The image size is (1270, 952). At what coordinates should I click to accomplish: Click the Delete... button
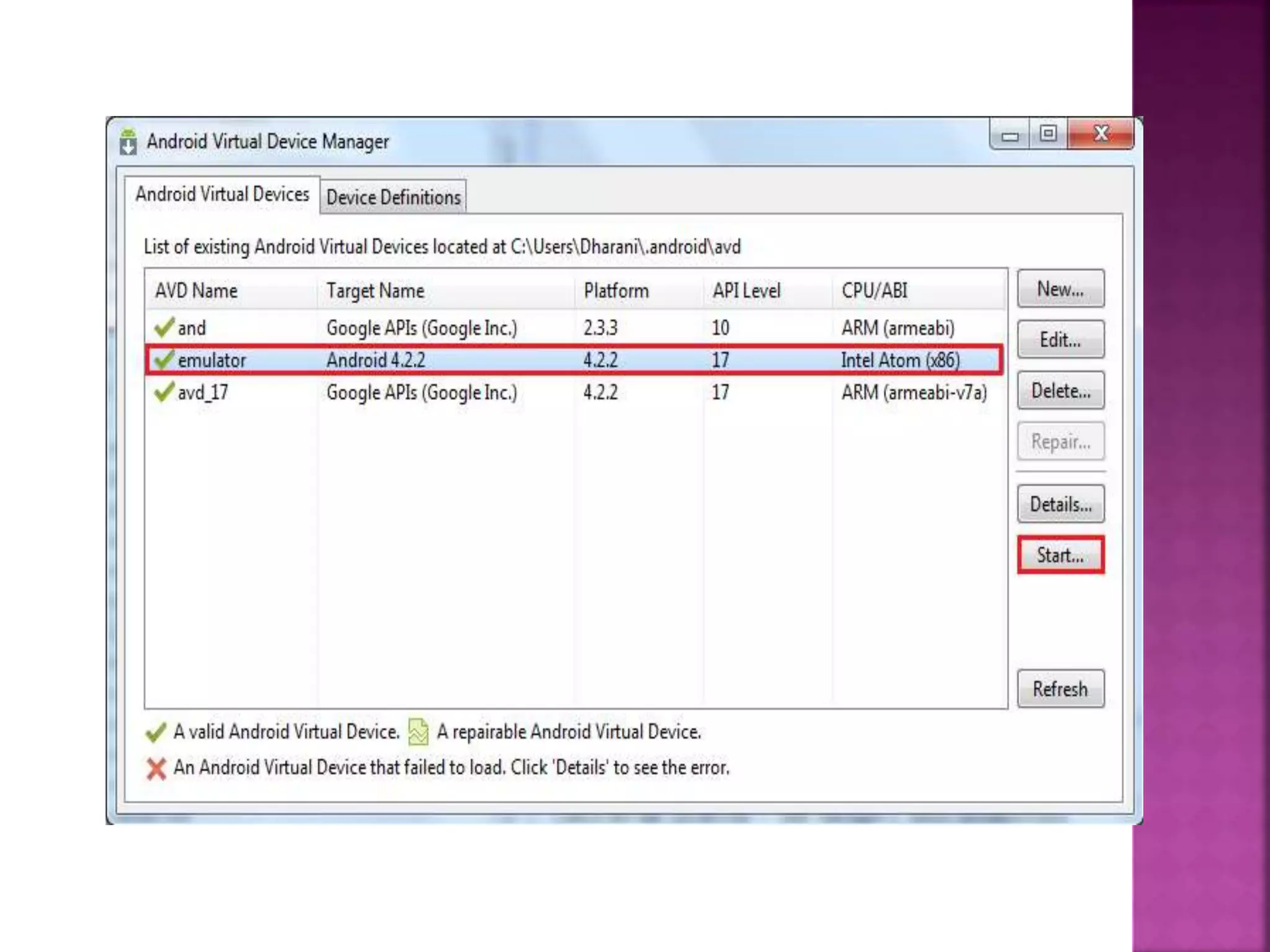point(1060,390)
